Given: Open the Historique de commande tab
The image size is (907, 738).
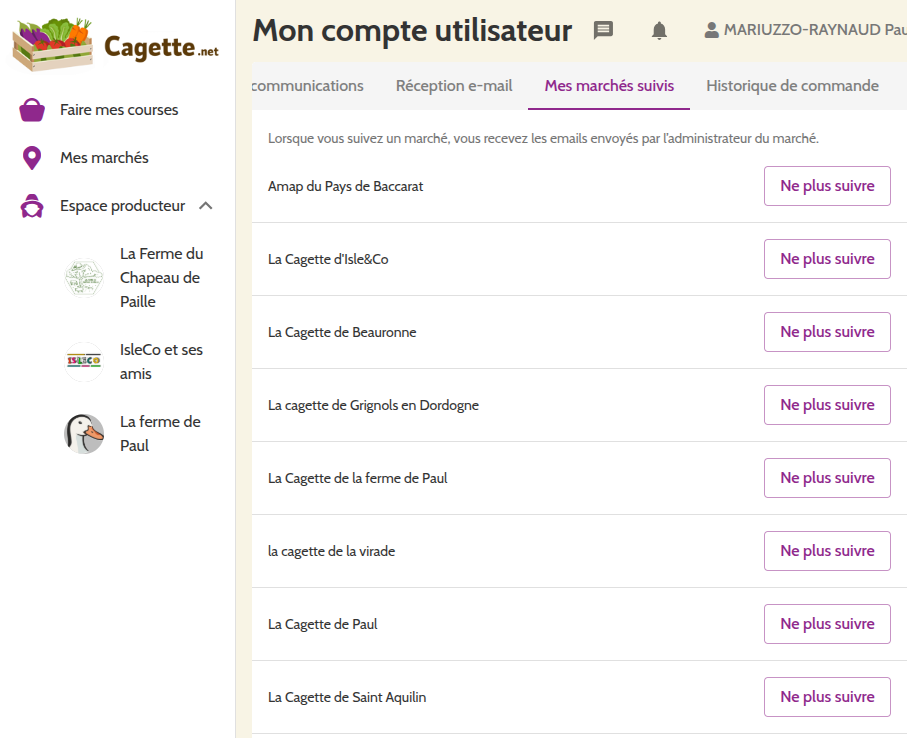Looking at the screenshot, I should (792, 86).
